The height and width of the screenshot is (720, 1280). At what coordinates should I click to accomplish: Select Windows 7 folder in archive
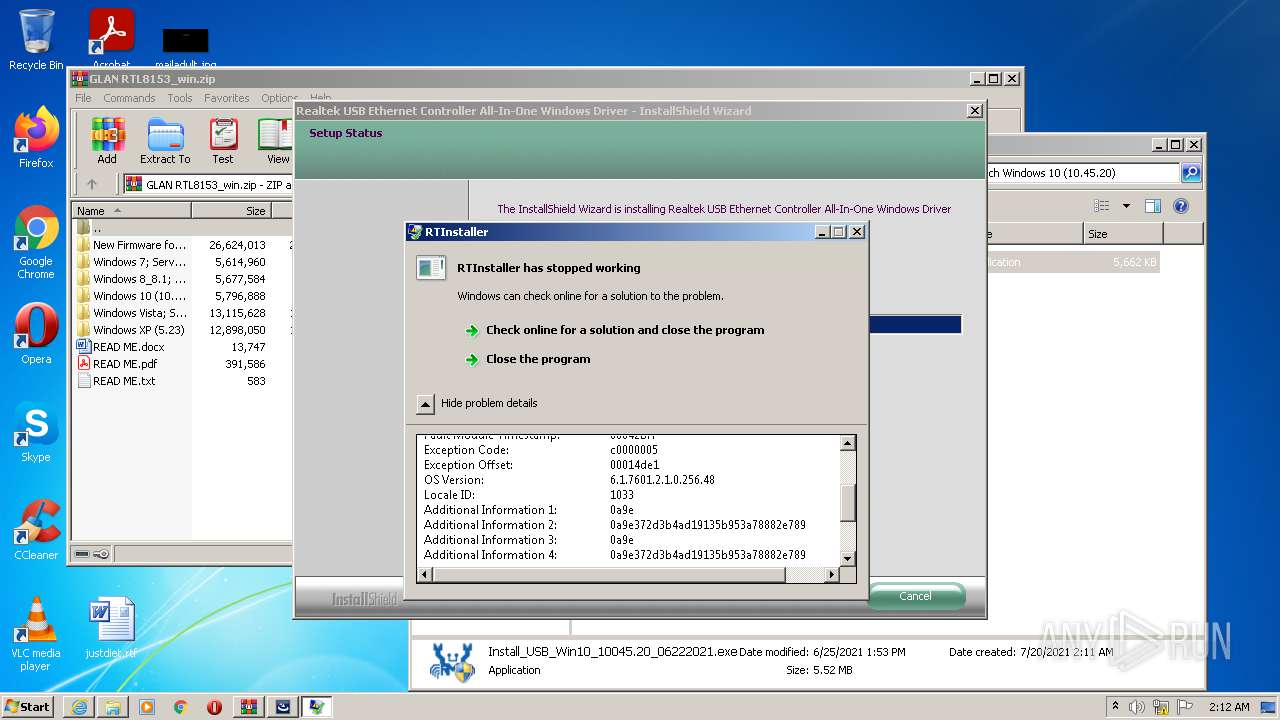pos(139,262)
